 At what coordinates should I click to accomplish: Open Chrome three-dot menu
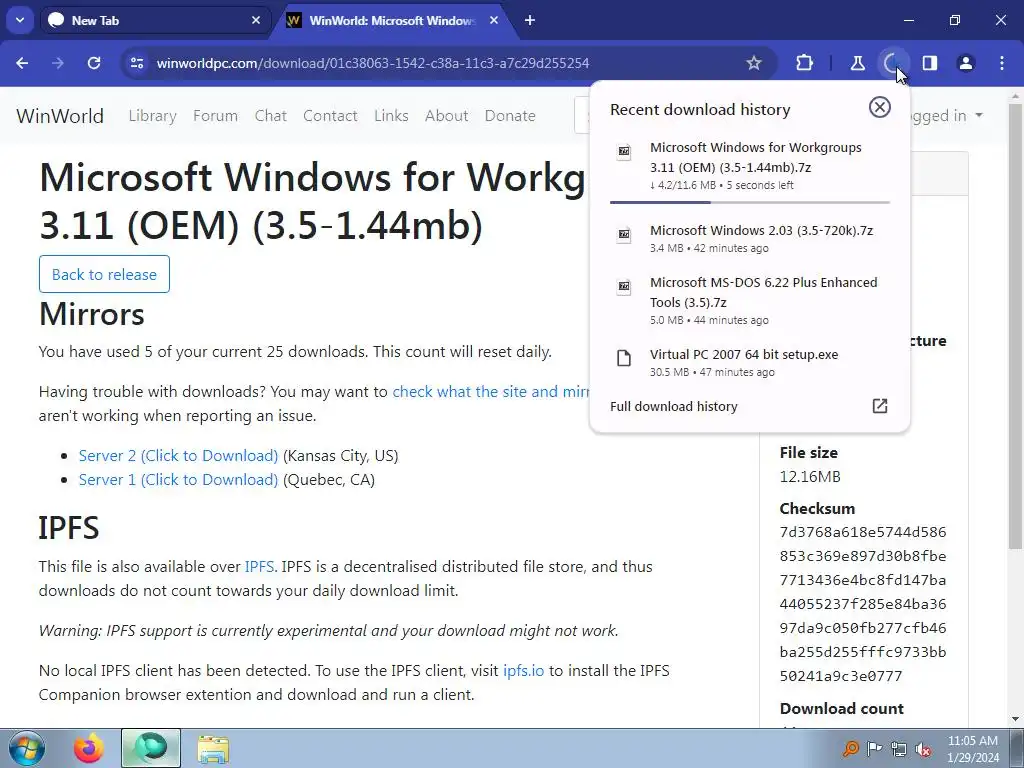pos(1002,63)
